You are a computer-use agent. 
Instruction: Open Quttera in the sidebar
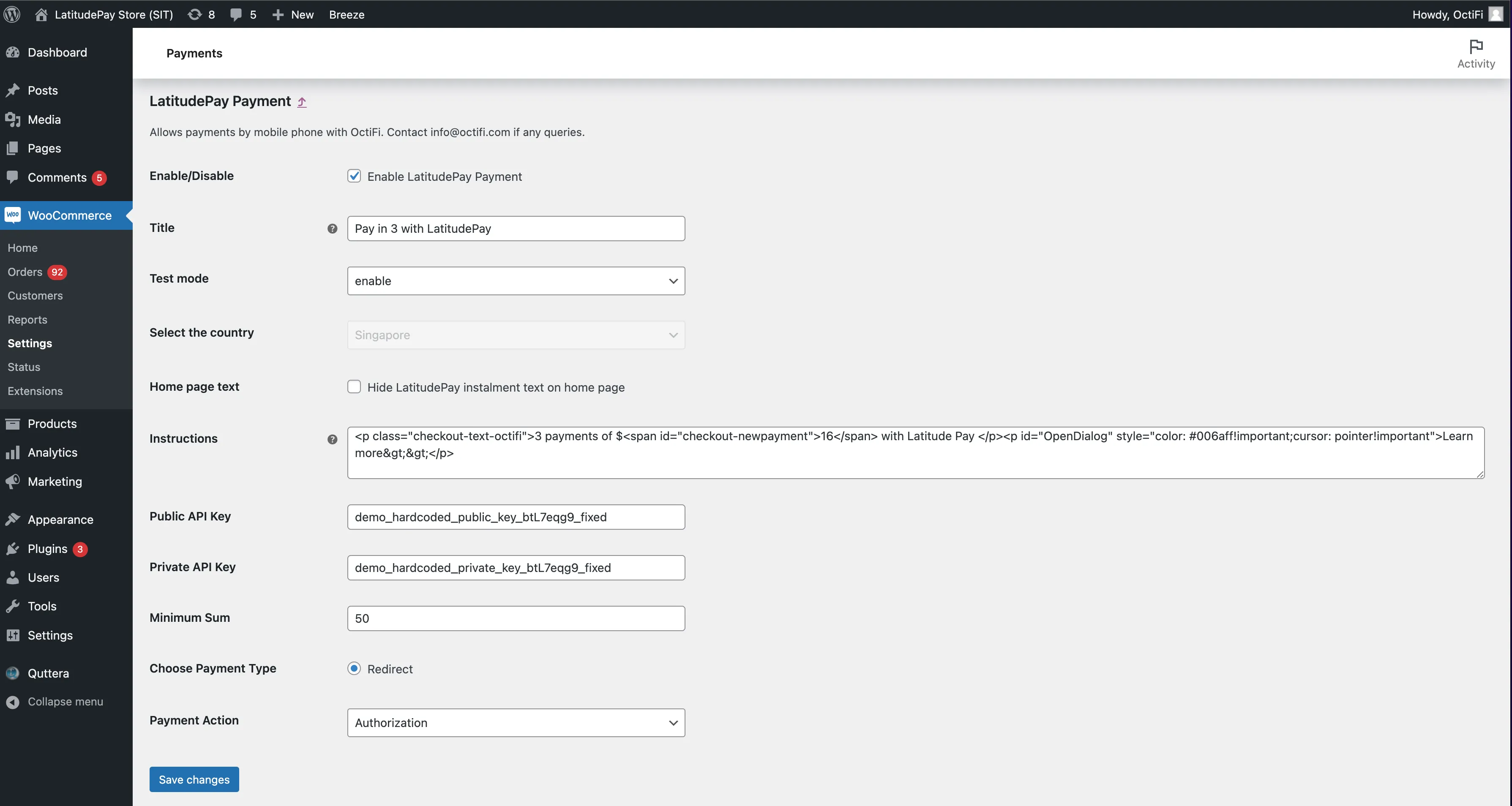pyautogui.click(x=48, y=673)
